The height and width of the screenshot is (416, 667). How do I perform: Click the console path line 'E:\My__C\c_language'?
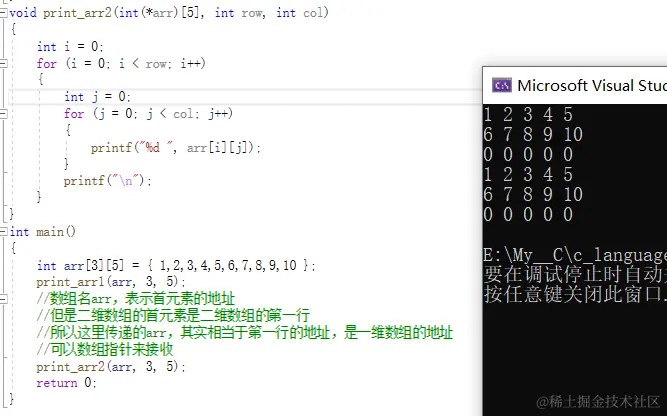click(575, 255)
